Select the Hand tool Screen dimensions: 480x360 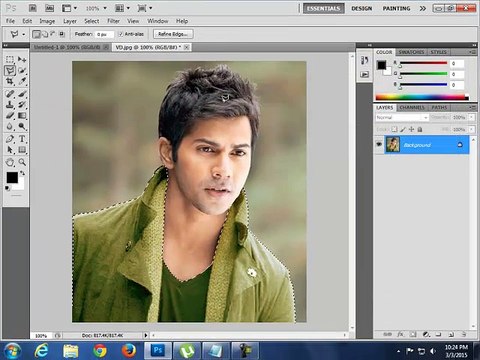(x=10, y=162)
